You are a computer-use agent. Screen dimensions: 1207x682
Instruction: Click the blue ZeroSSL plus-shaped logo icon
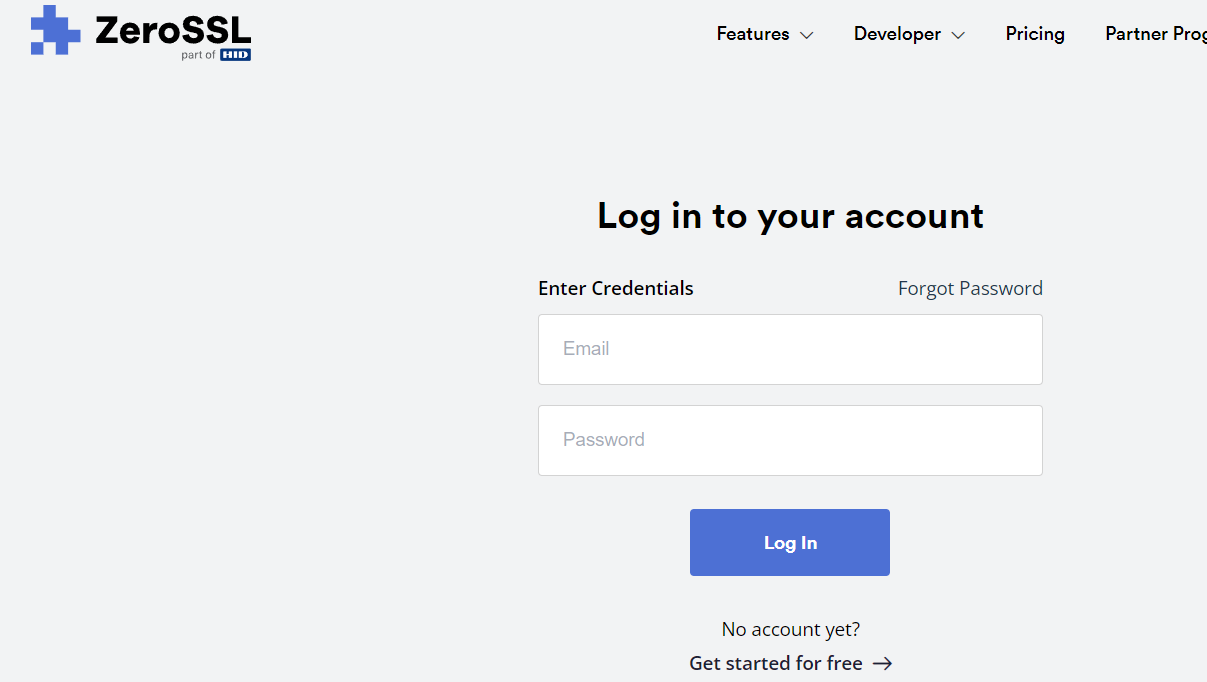(x=56, y=30)
